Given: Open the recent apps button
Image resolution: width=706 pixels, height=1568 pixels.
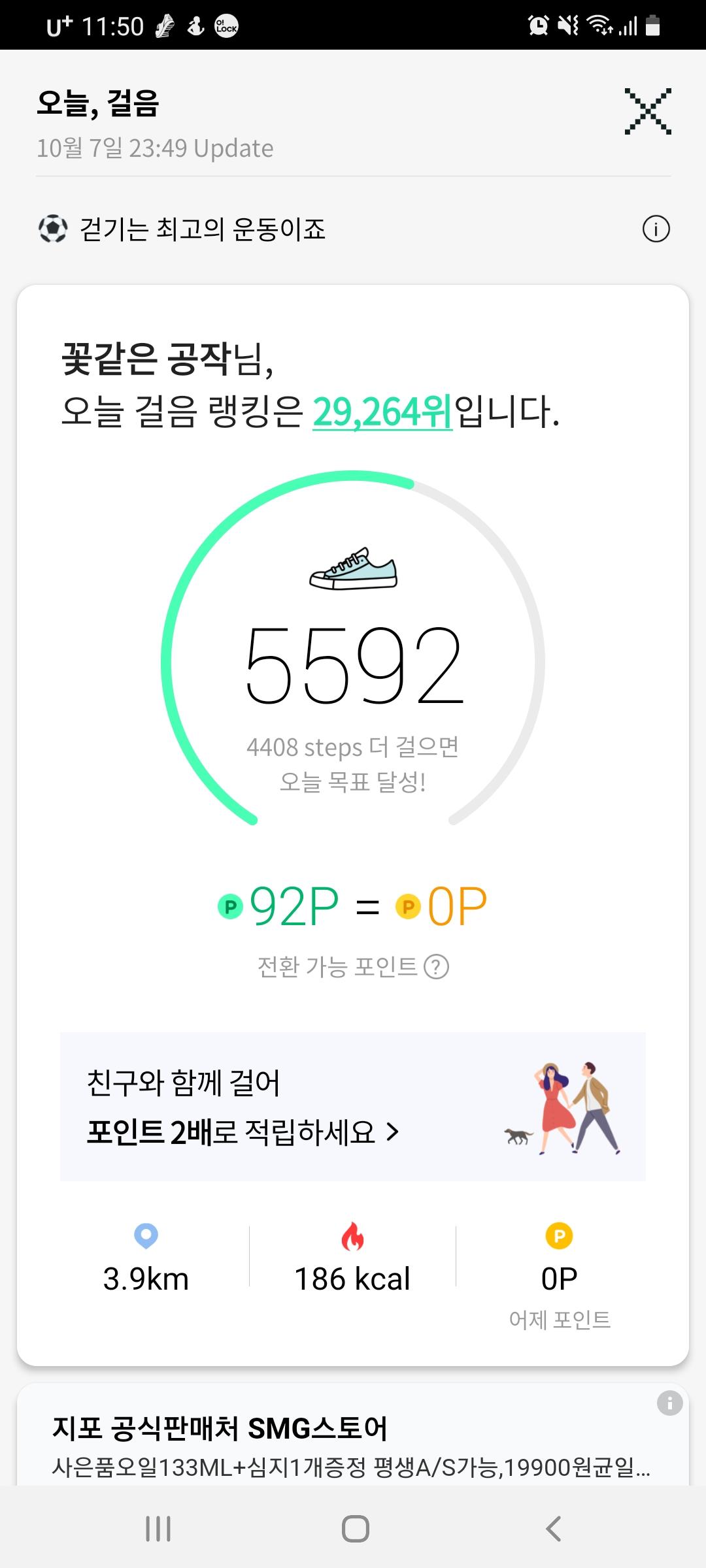Looking at the screenshot, I should pos(158,1529).
